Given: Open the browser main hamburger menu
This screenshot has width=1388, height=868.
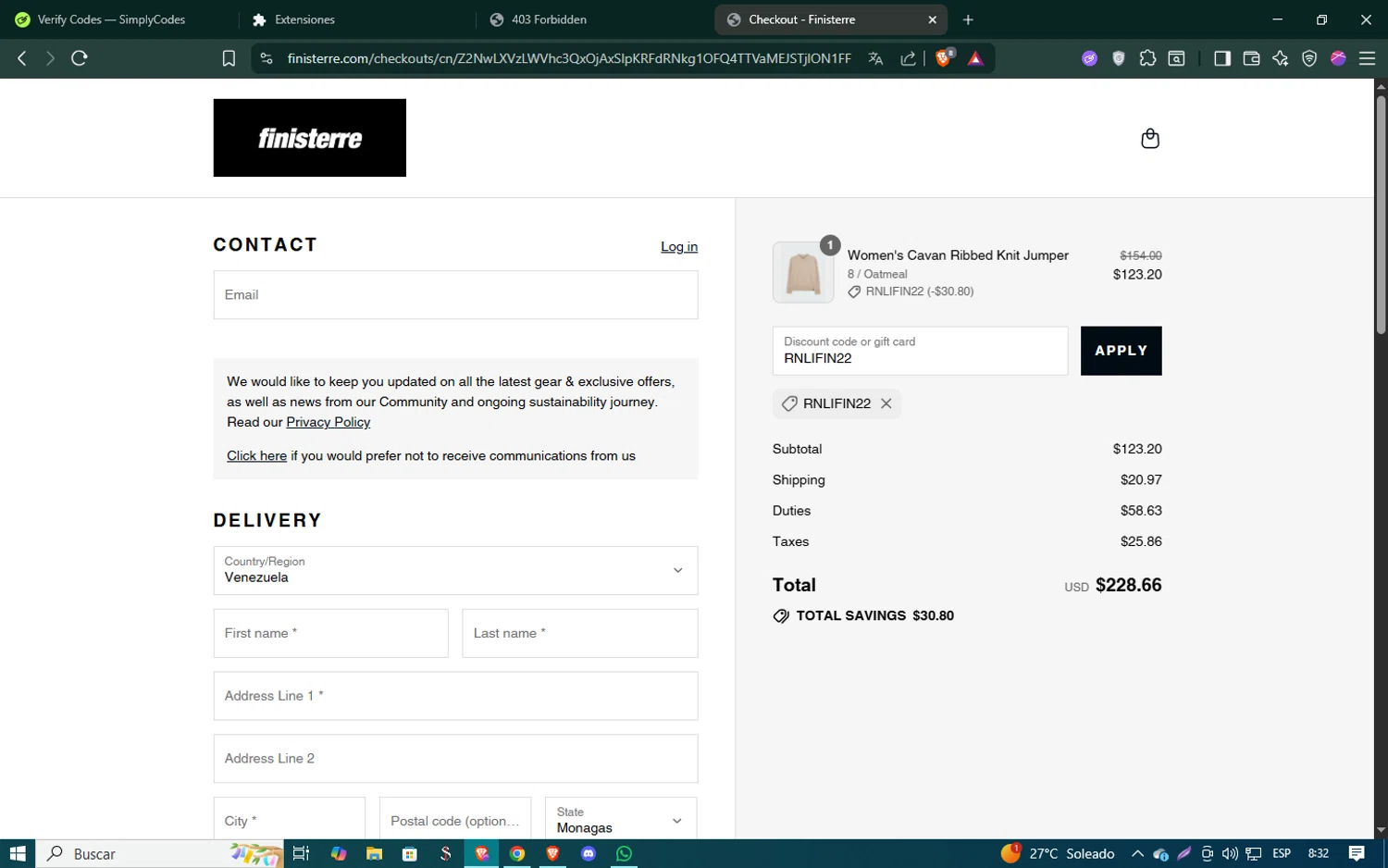Looking at the screenshot, I should click(1367, 58).
